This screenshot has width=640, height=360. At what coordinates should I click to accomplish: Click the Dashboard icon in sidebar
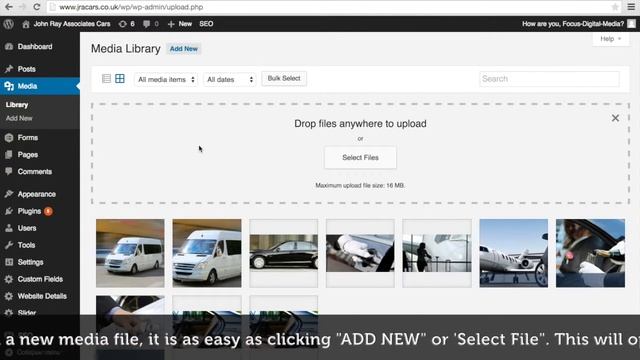click(x=9, y=47)
